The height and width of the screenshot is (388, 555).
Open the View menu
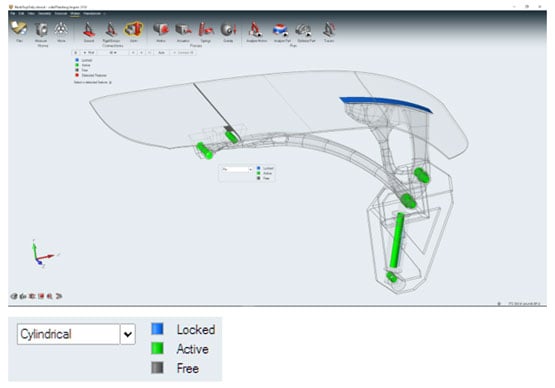[x=31, y=13]
